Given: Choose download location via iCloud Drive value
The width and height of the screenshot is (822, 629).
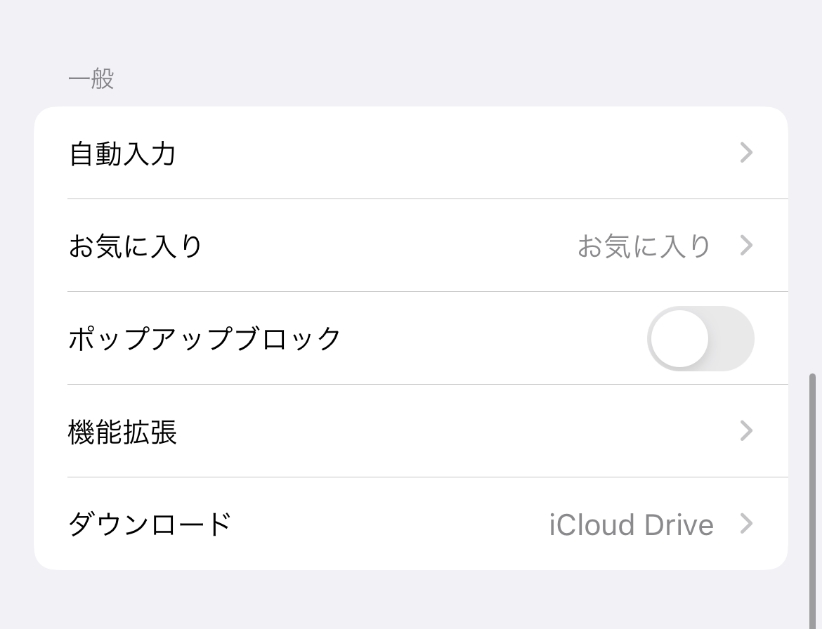Looking at the screenshot, I should (x=631, y=524).
